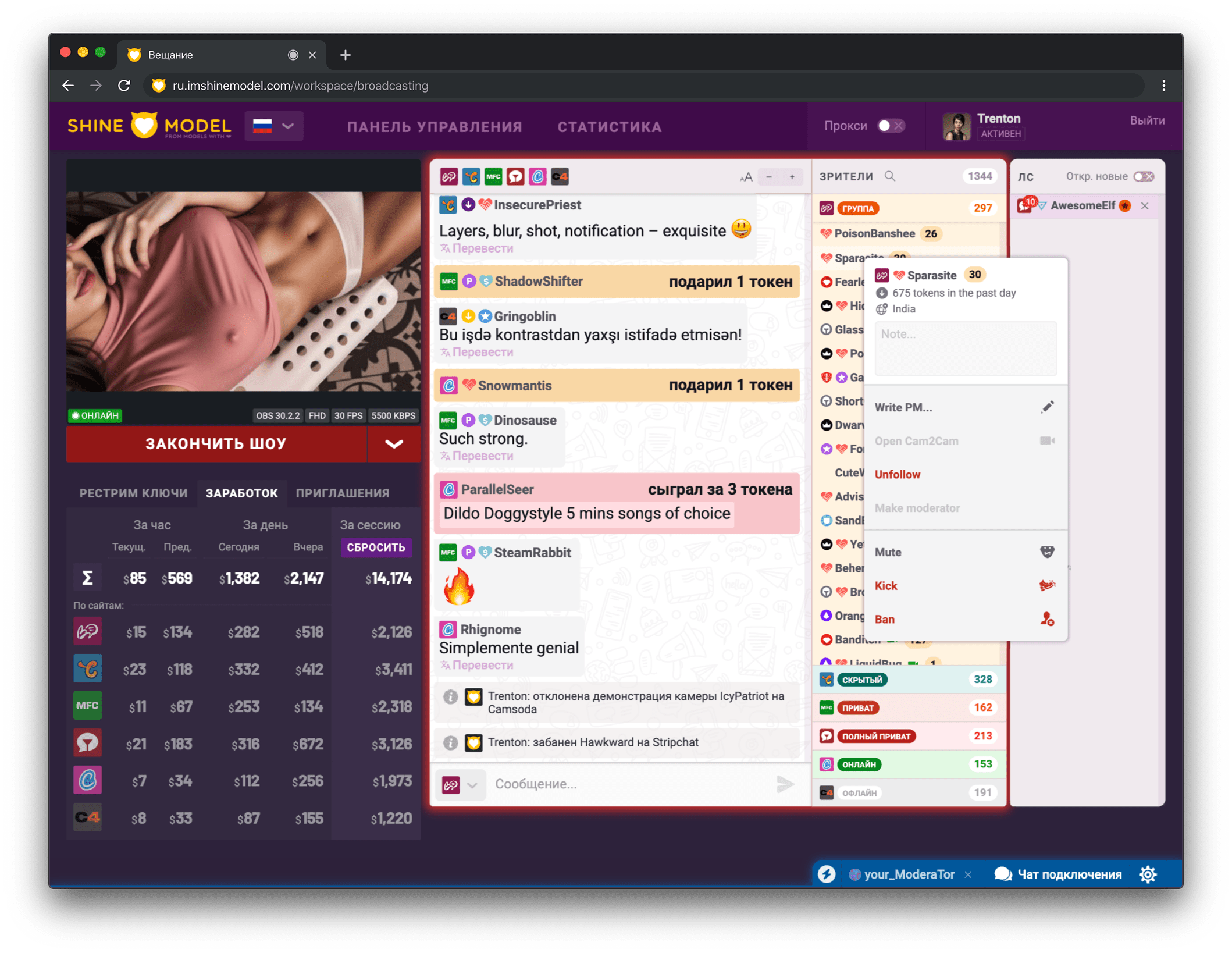
Task: Toggle the MFC chat filter icon
Action: 494,176
